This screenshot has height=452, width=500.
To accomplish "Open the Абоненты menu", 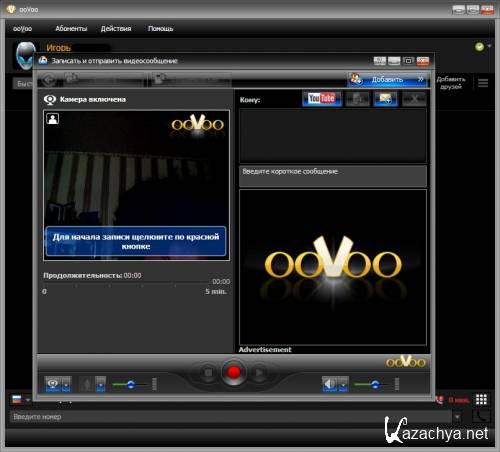I will [x=71, y=29].
